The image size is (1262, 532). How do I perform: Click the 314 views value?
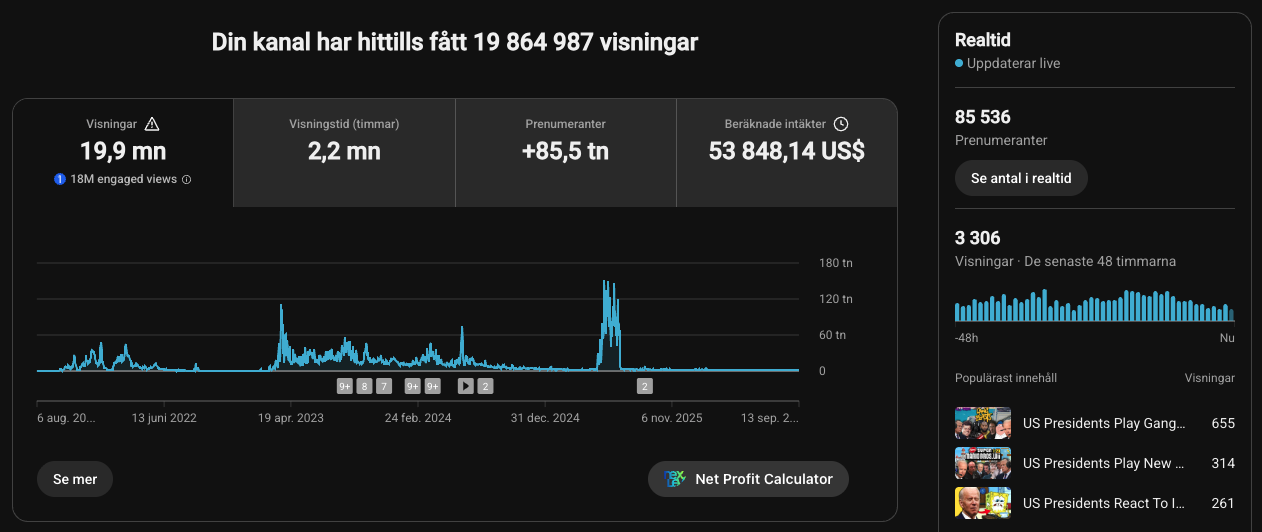click(x=1223, y=463)
